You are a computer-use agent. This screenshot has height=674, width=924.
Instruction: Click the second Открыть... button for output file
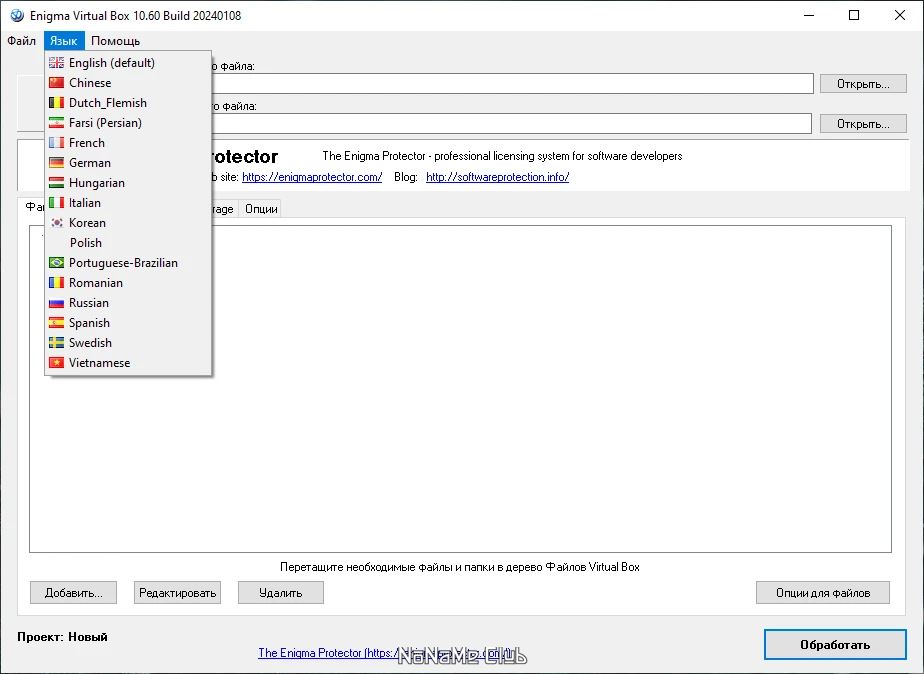[863, 124]
